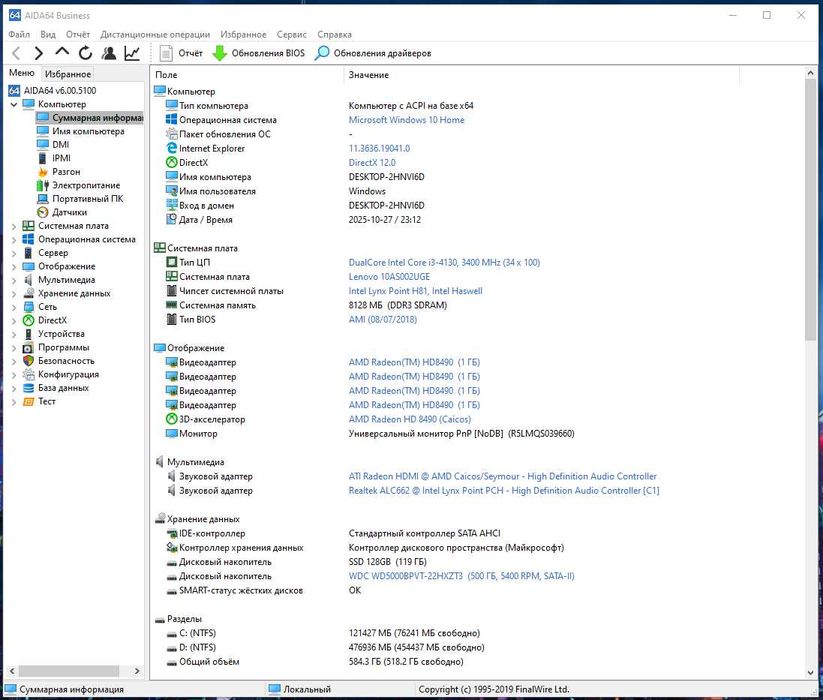Go up one level with the up arrow
This screenshot has width=823, height=700.
click(62, 52)
